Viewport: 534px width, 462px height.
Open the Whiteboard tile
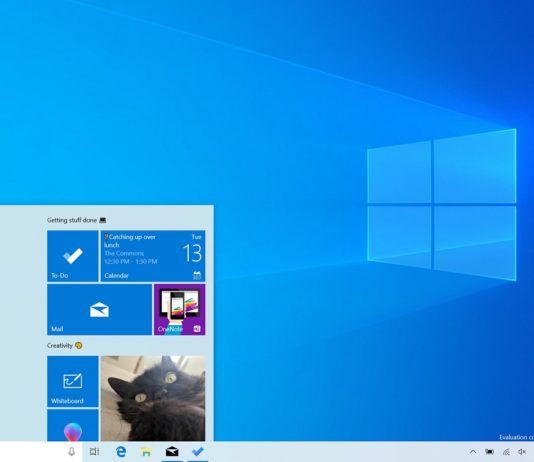point(73,381)
